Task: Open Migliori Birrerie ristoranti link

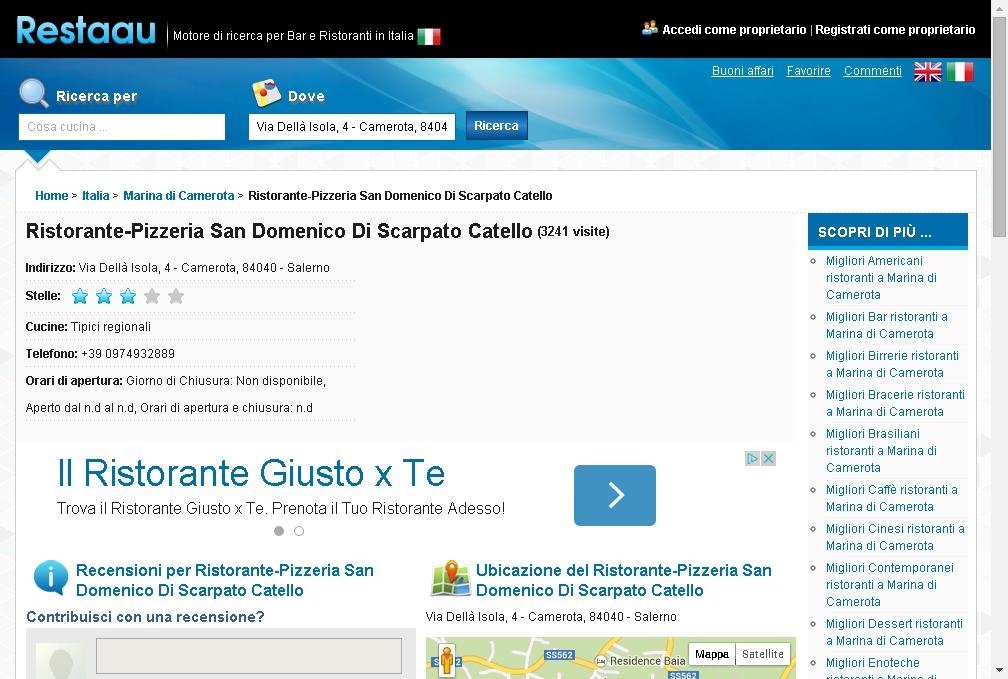Action: coord(892,364)
